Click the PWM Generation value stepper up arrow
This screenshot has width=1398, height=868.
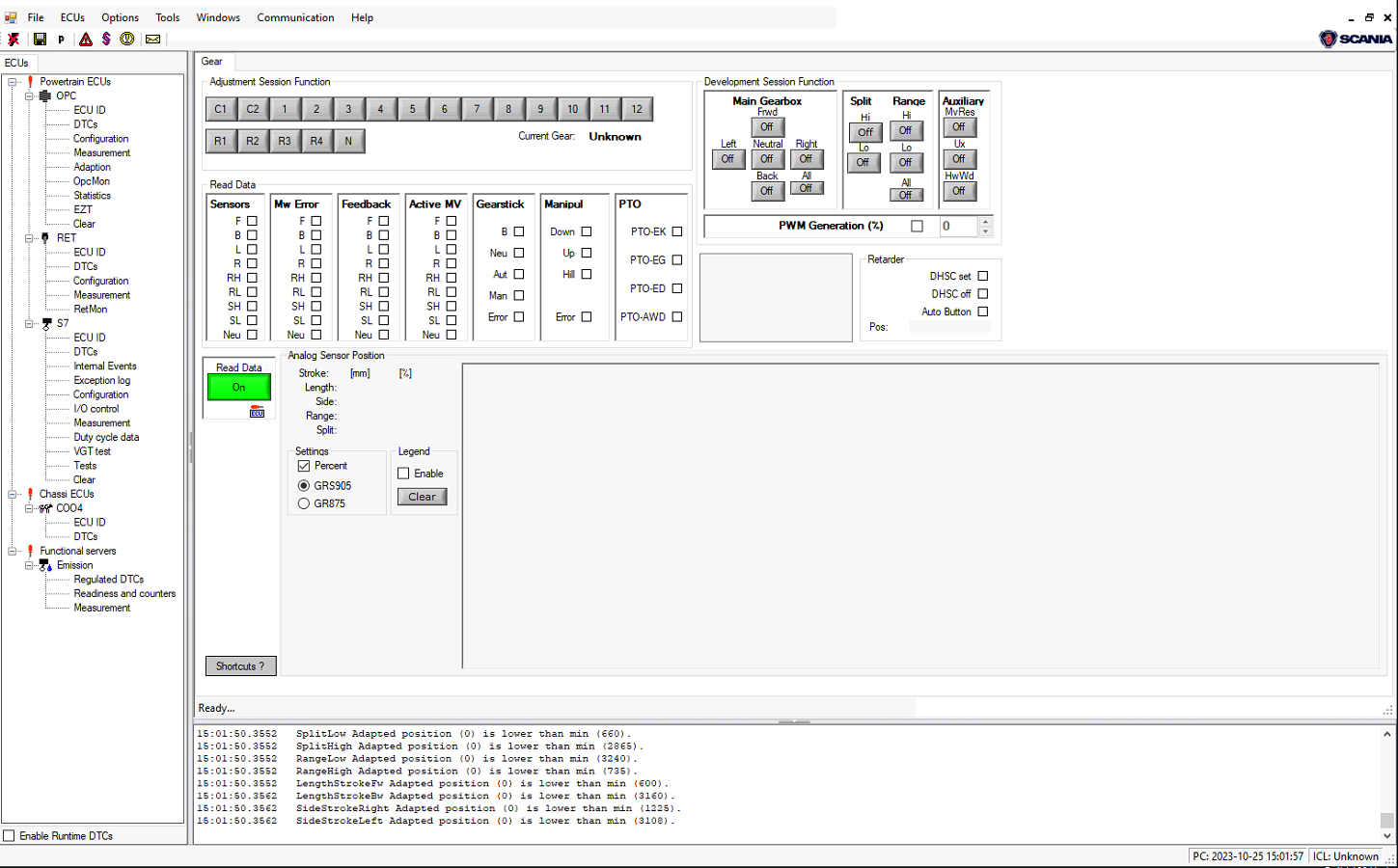click(986, 222)
